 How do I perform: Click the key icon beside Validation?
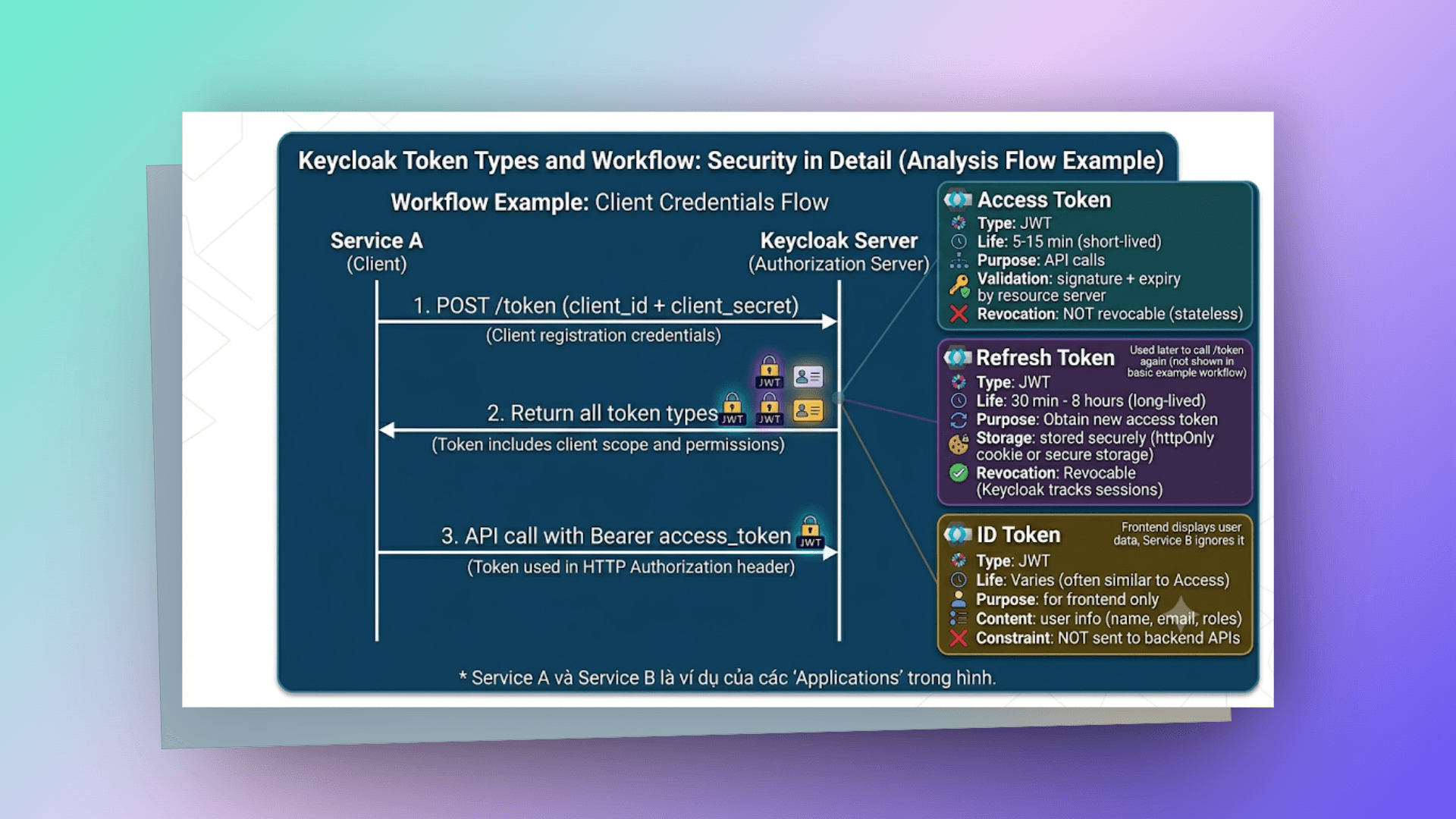959,287
